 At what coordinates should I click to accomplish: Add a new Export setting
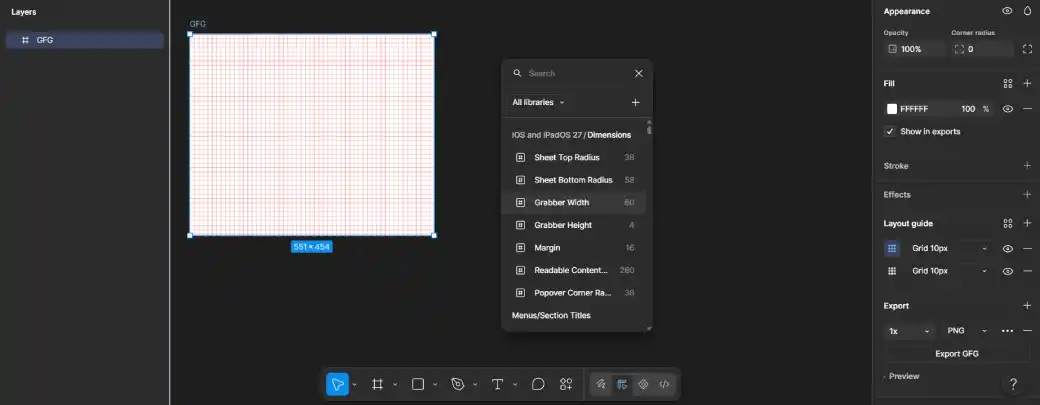coord(1027,306)
